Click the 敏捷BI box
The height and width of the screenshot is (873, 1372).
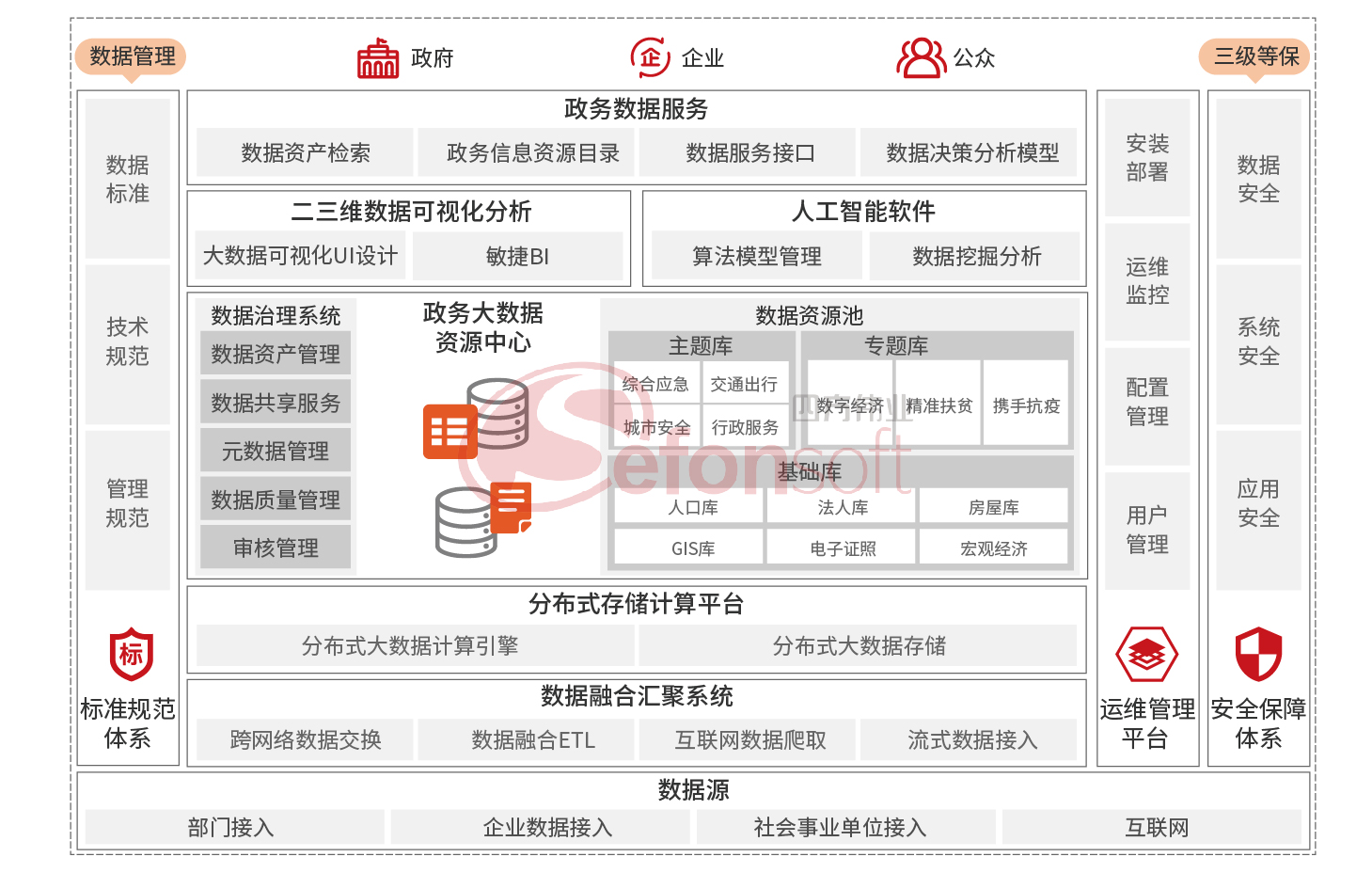click(517, 256)
